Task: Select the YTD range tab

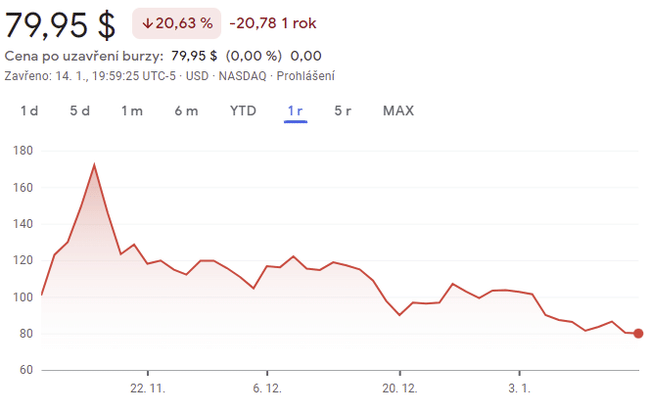Action: coord(243,111)
